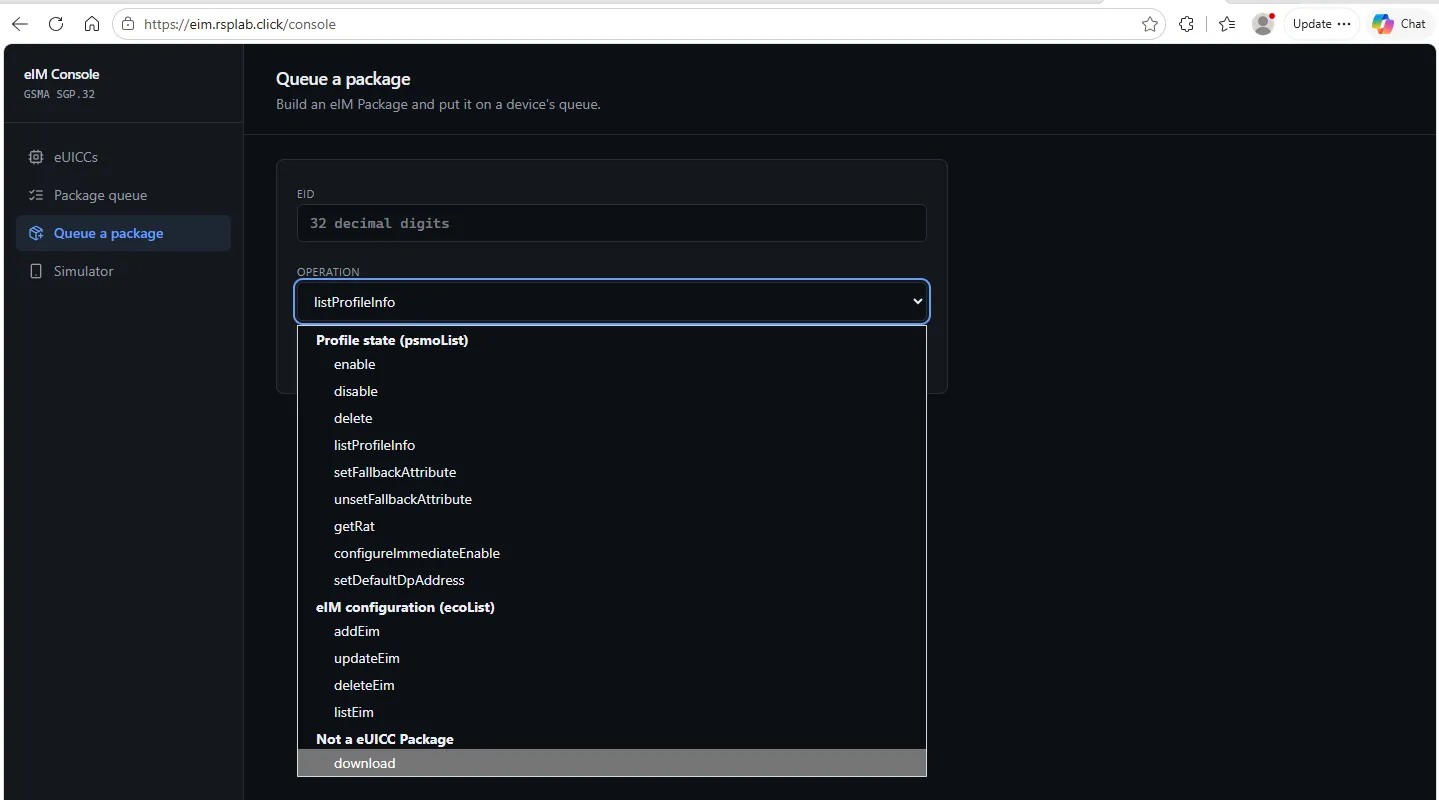Screen dimensions: 1439x800
Task: Open Copilot Chat in the browser
Action: pyautogui.click(x=1399, y=24)
